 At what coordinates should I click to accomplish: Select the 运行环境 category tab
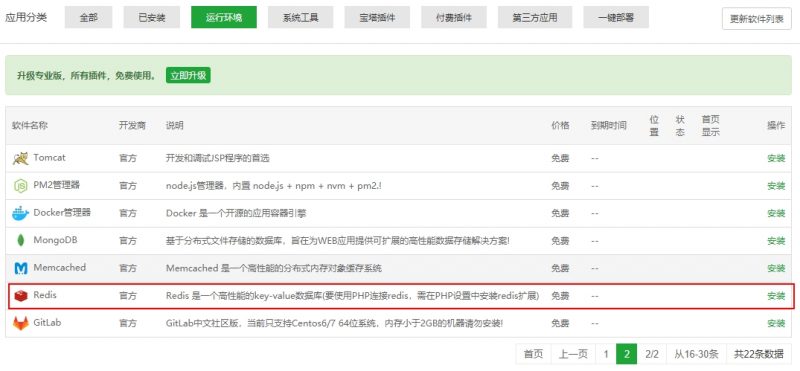(224, 17)
